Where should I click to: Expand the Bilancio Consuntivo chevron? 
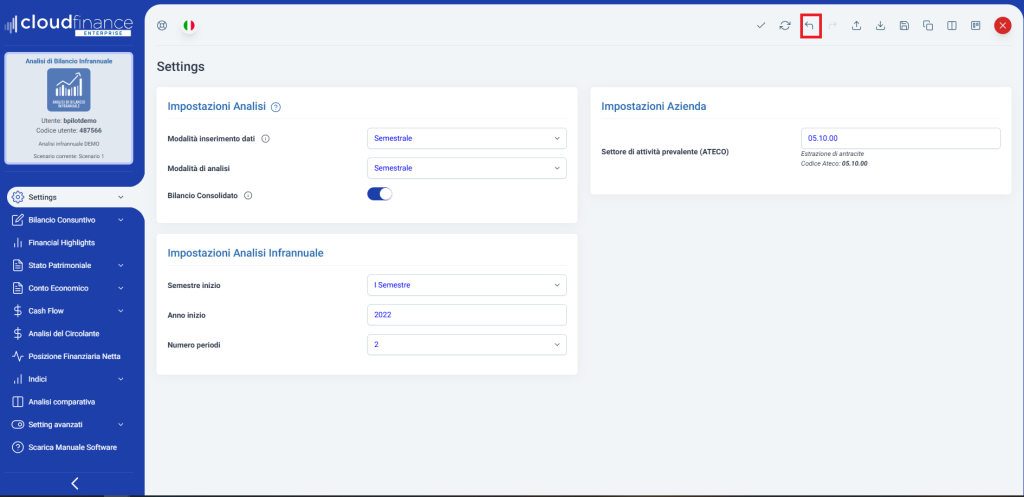(121, 220)
